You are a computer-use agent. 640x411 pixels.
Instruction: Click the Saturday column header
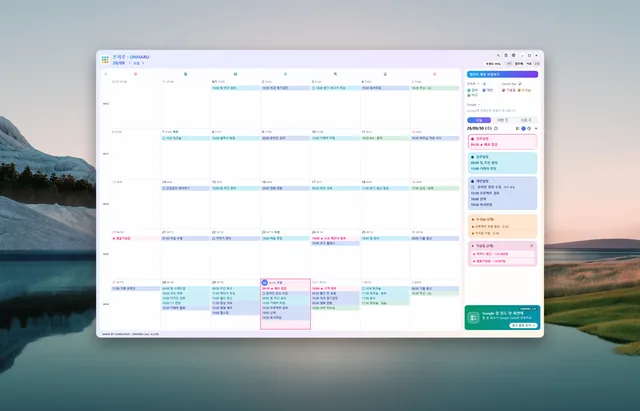tap(435, 74)
